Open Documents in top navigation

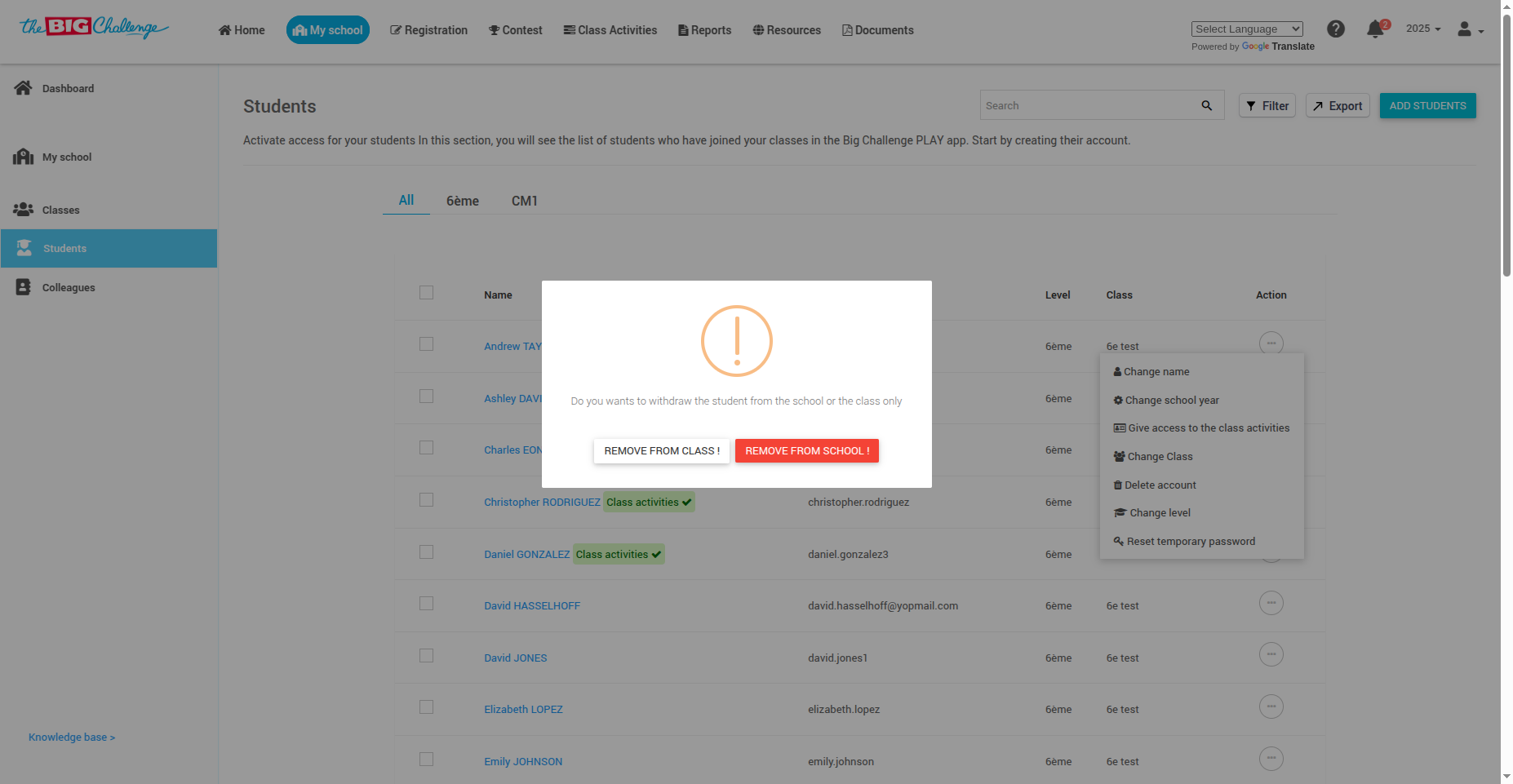(x=878, y=30)
